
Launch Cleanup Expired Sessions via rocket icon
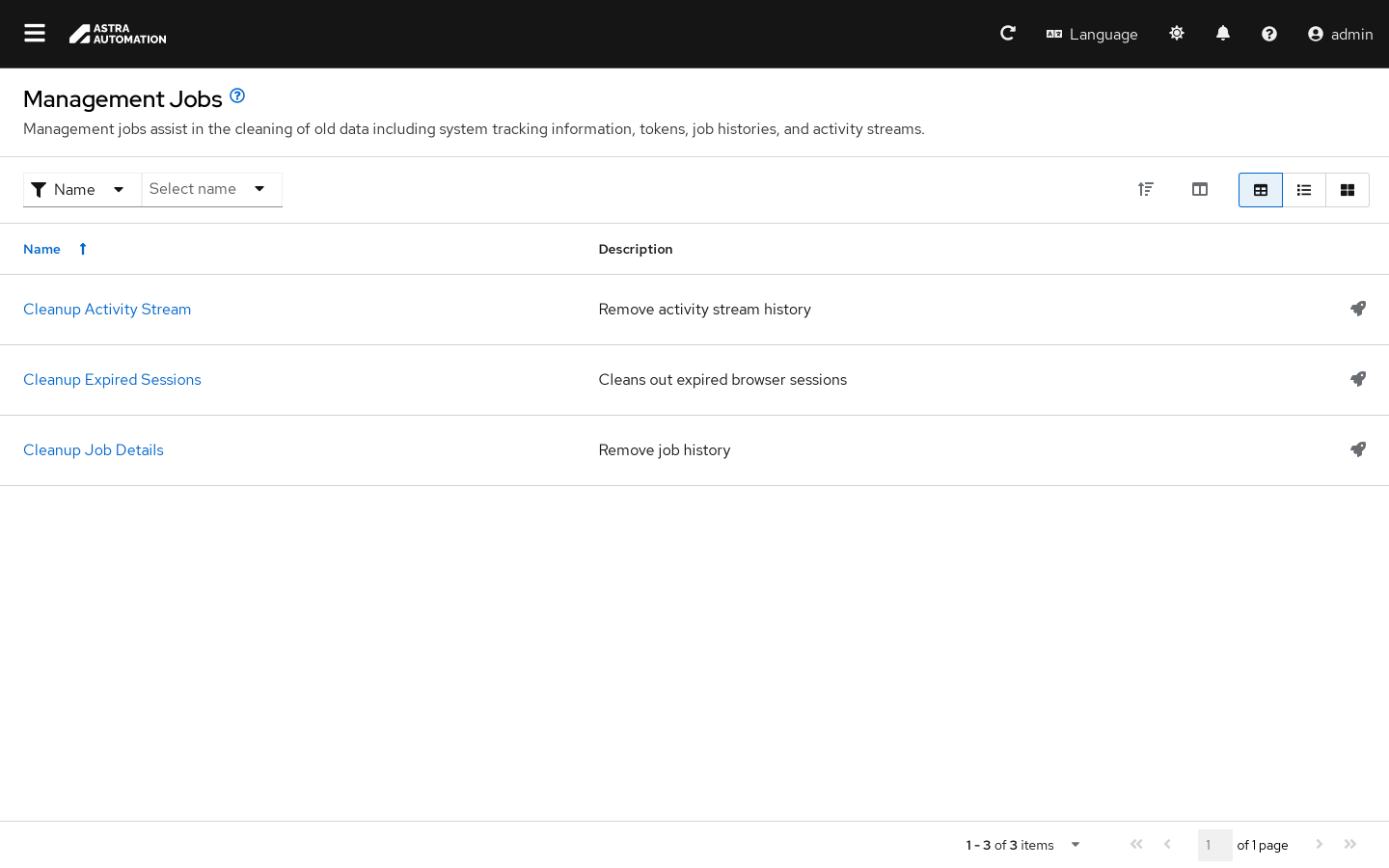[x=1358, y=379]
